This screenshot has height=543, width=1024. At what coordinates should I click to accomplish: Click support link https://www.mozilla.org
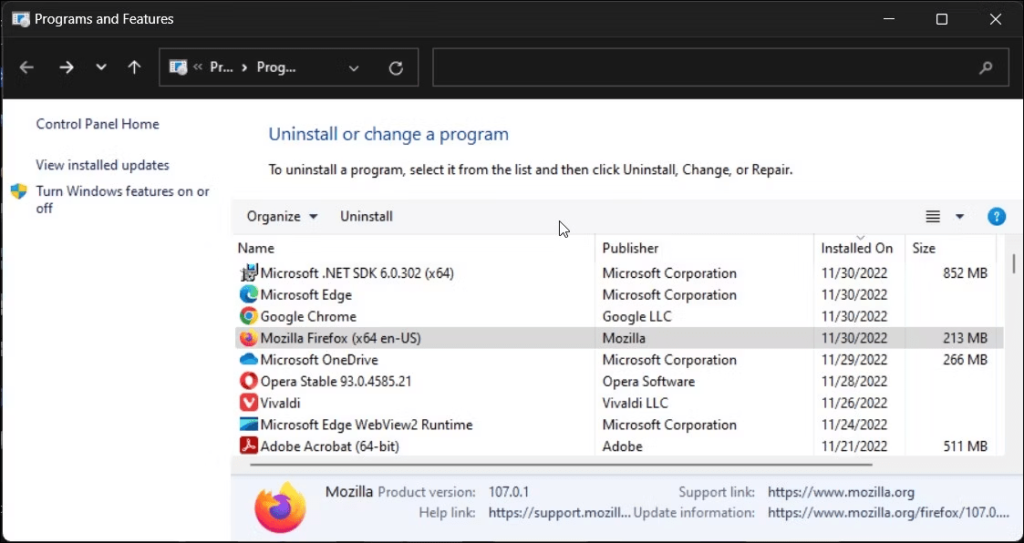(x=841, y=492)
